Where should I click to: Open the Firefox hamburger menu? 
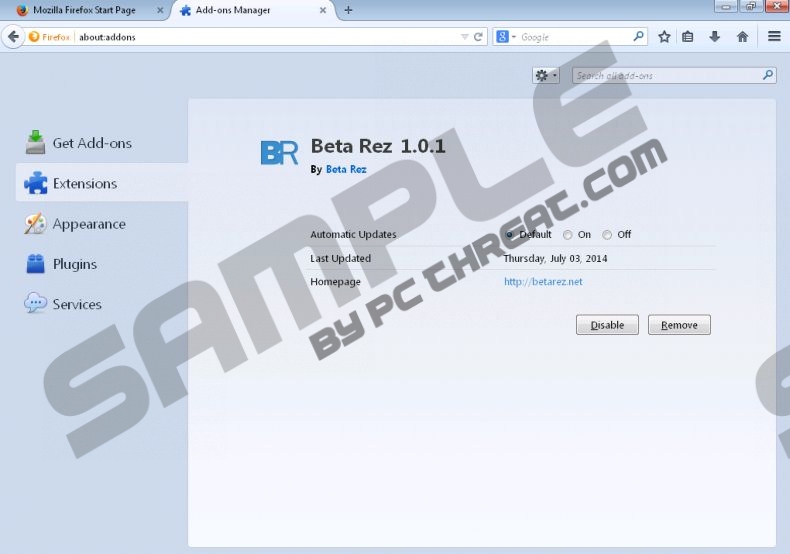pos(774,37)
